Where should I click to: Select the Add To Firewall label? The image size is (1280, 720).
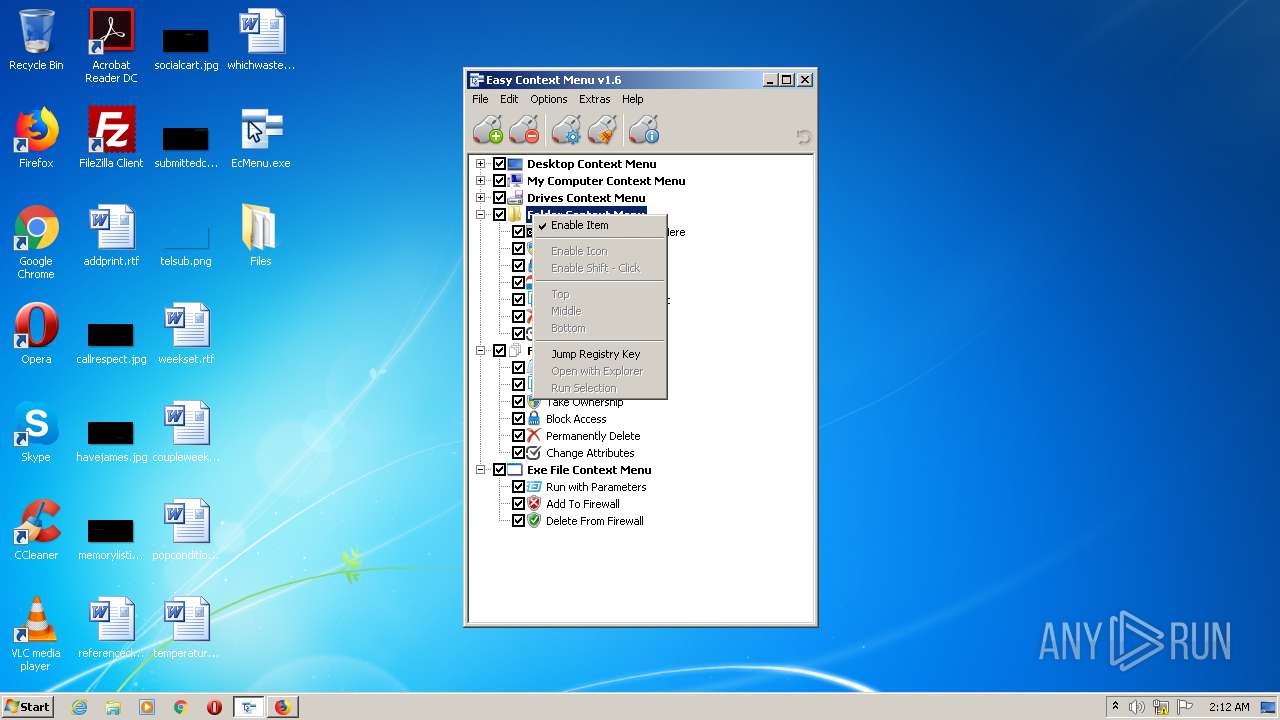(x=583, y=504)
